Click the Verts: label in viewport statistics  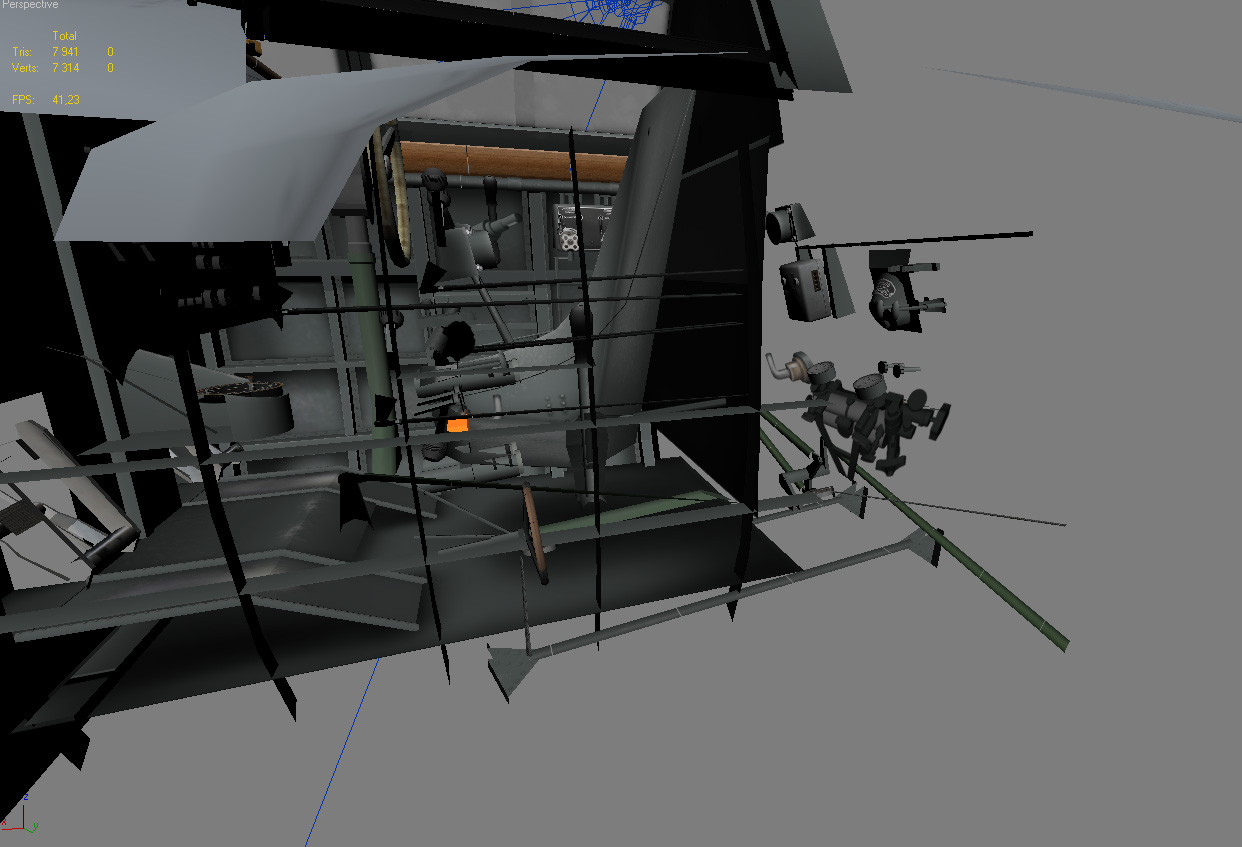coord(25,68)
